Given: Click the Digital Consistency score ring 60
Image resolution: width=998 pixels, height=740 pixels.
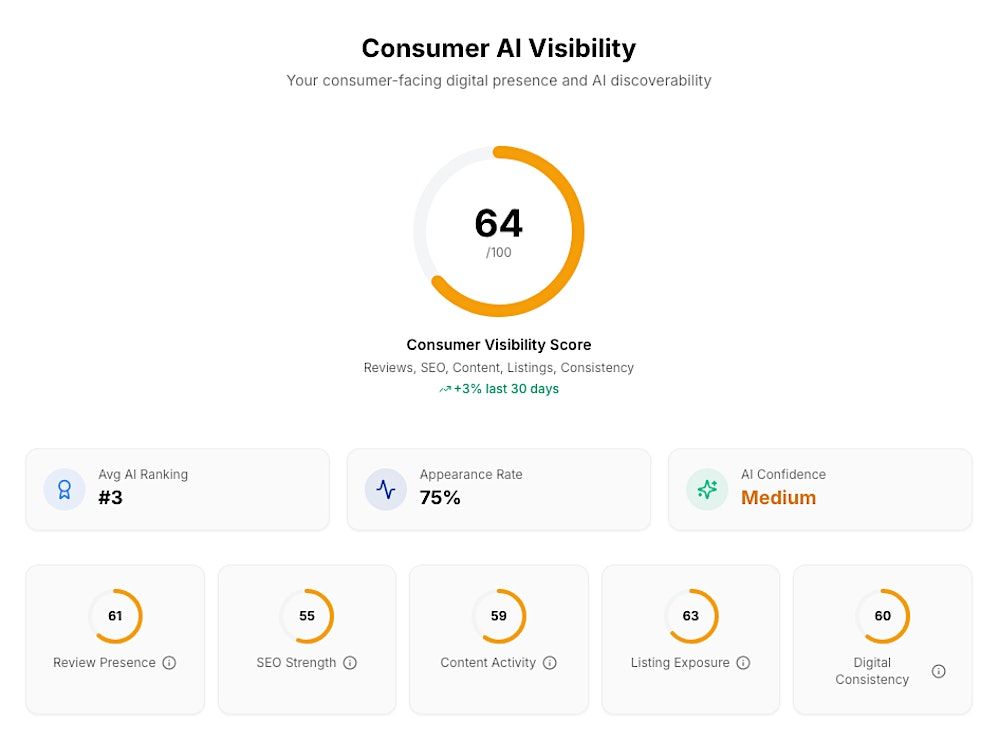Looking at the screenshot, I should coord(883,616).
